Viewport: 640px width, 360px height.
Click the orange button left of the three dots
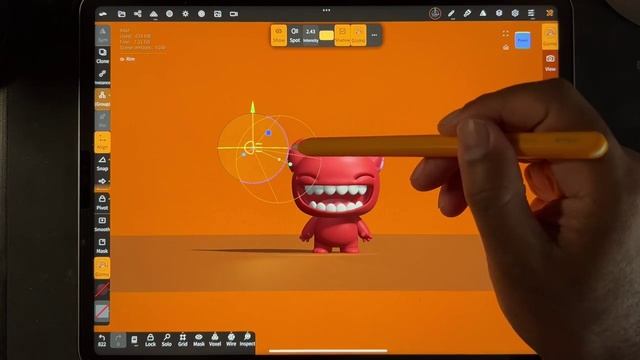358,35
